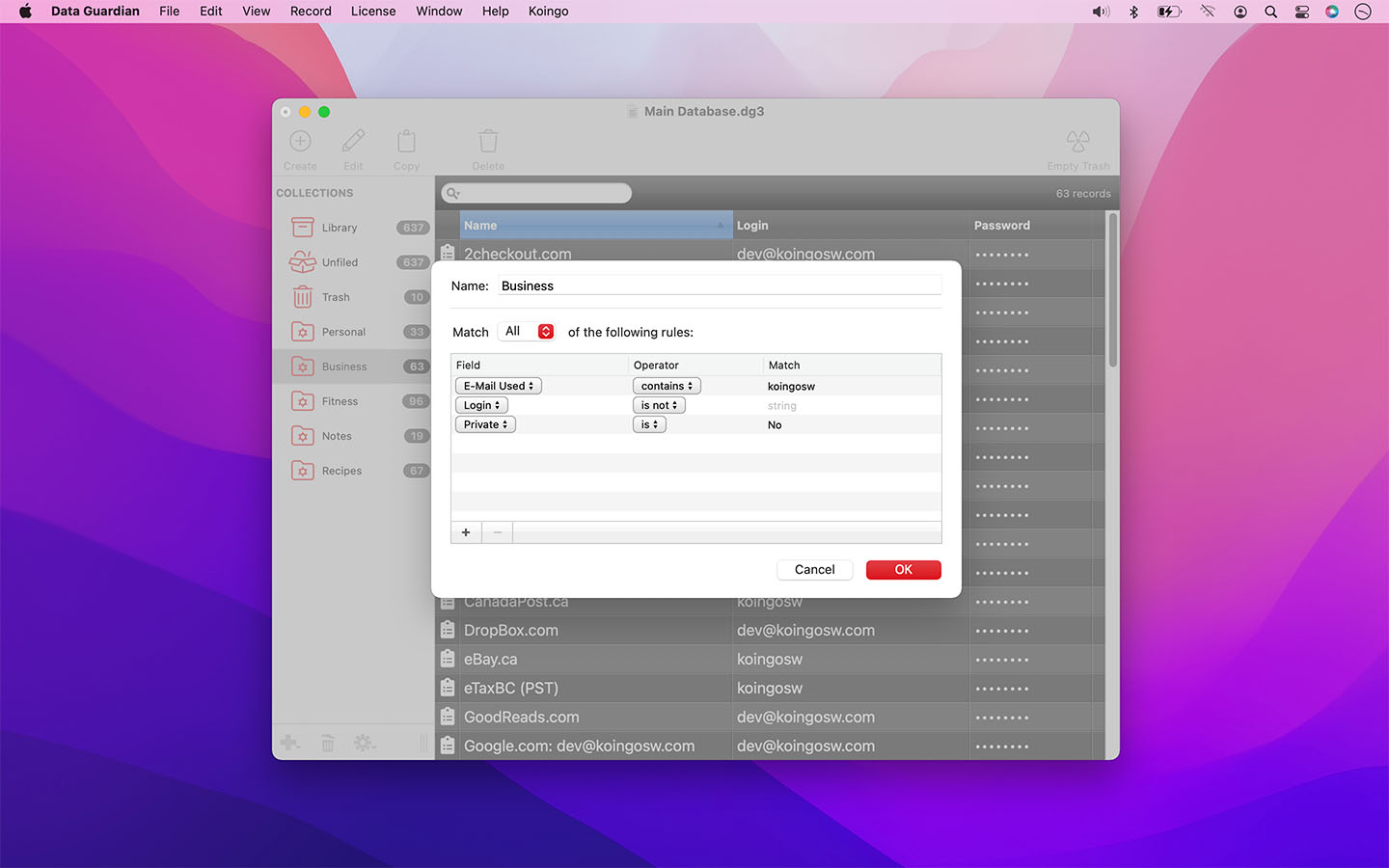Click the Copy toolbar icon

tap(406, 141)
